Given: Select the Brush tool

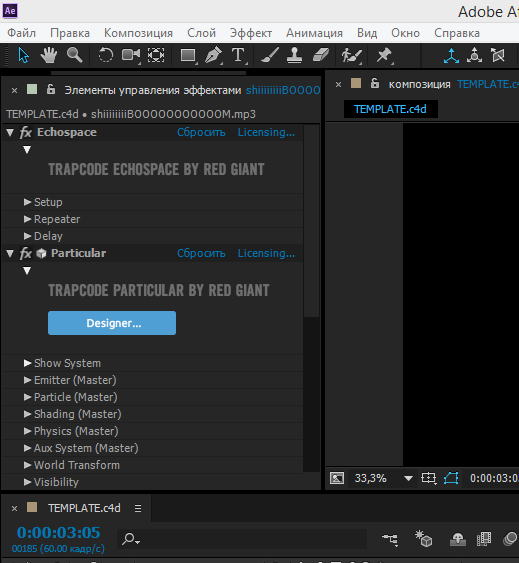Looking at the screenshot, I should pos(269,55).
